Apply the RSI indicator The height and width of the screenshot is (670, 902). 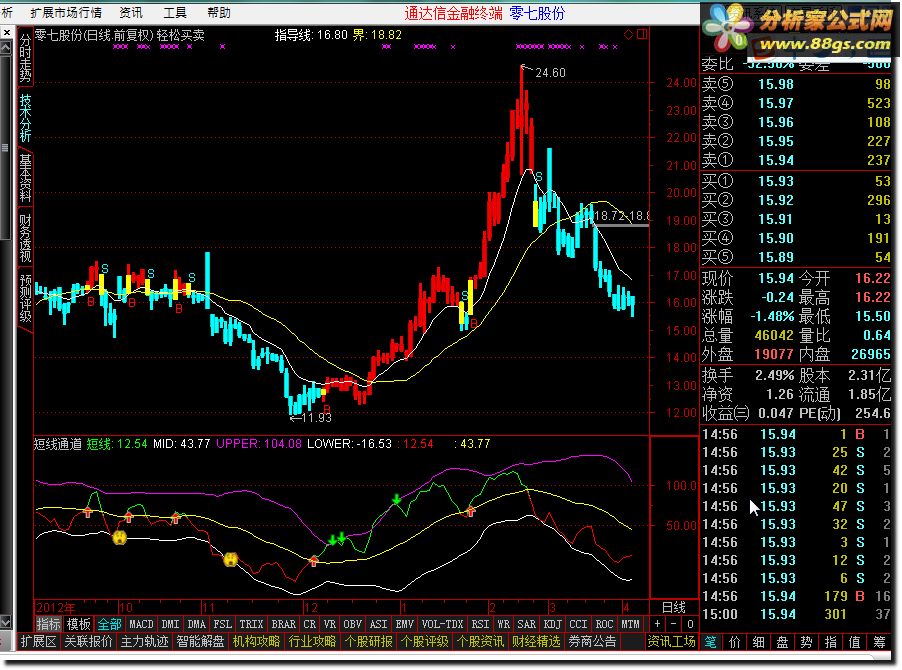(480, 624)
